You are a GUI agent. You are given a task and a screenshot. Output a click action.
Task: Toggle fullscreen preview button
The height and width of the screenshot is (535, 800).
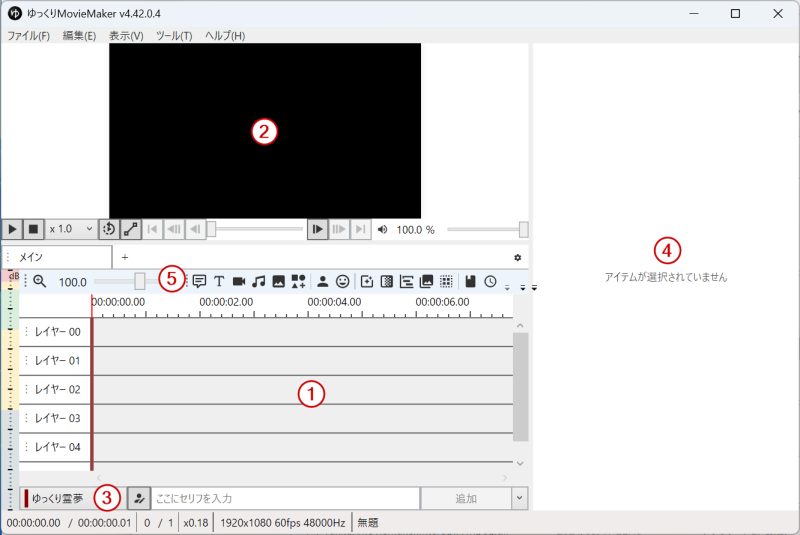(x=130, y=229)
